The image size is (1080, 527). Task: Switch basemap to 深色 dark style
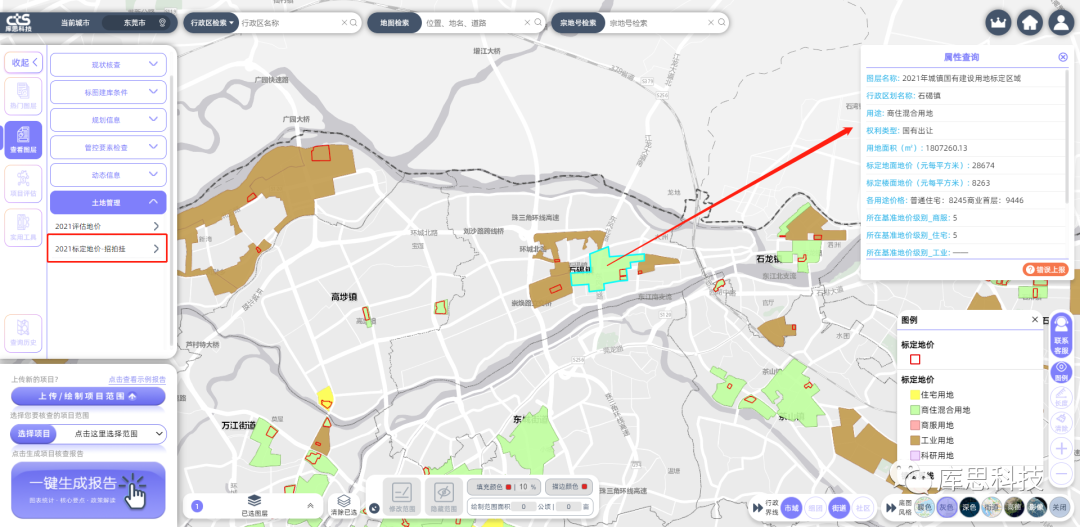click(969, 507)
